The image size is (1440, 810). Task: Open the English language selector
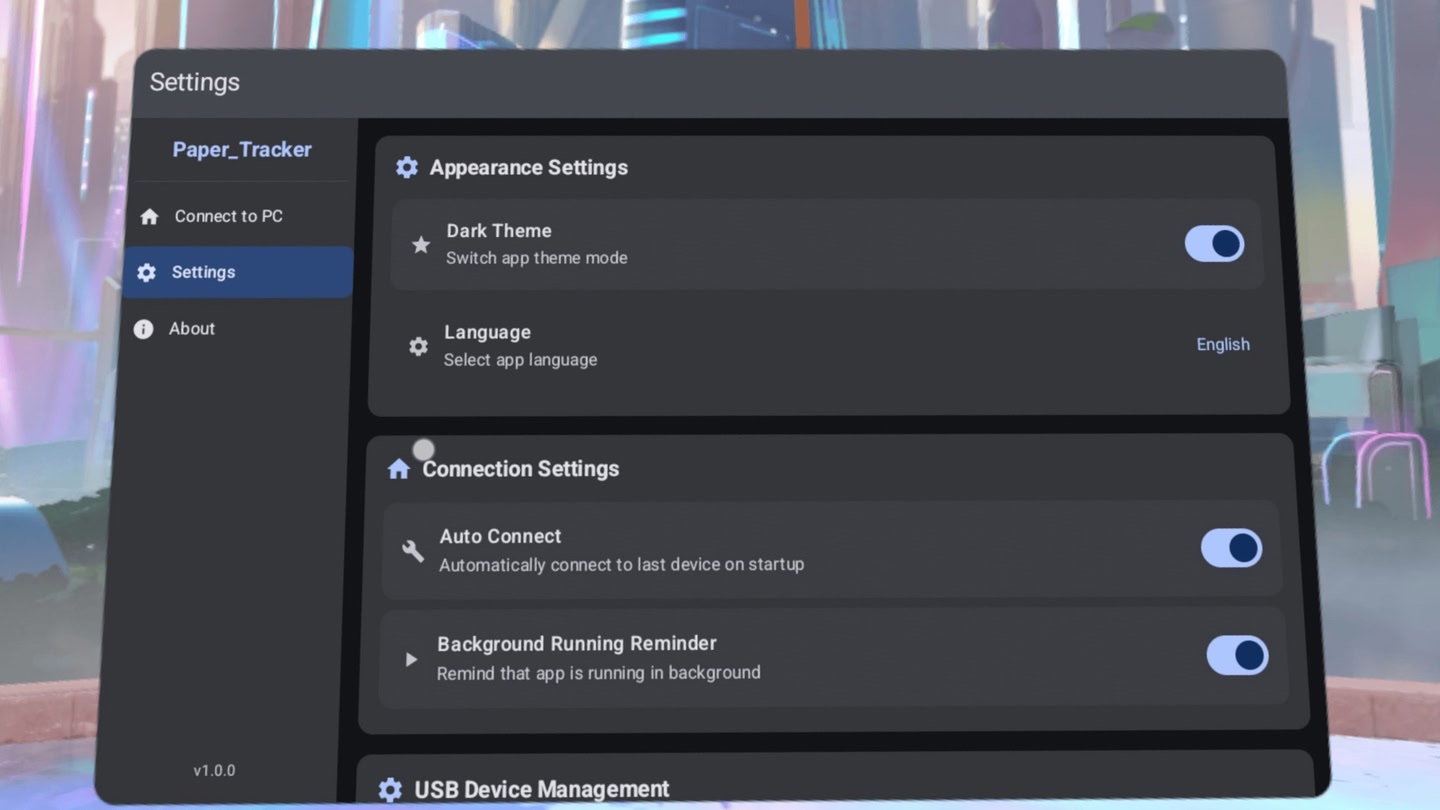pos(1222,344)
